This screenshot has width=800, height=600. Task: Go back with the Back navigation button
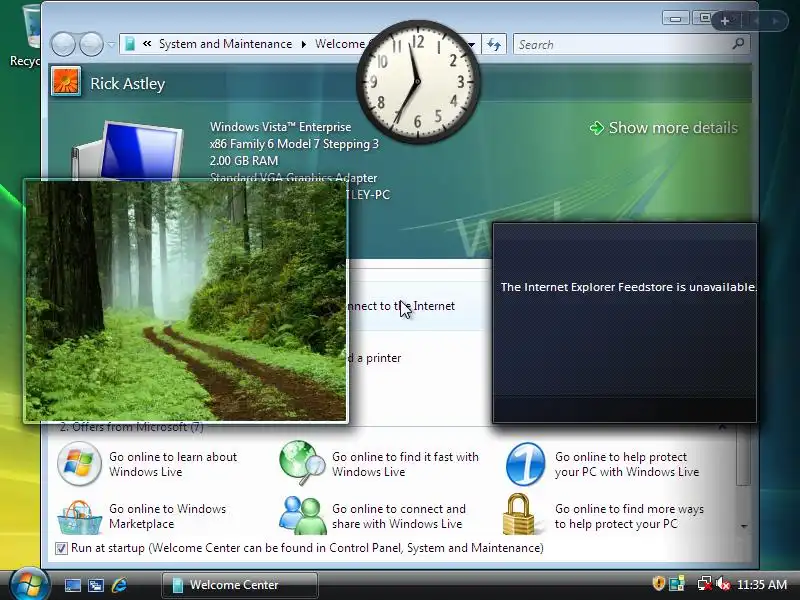click(63, 44)
